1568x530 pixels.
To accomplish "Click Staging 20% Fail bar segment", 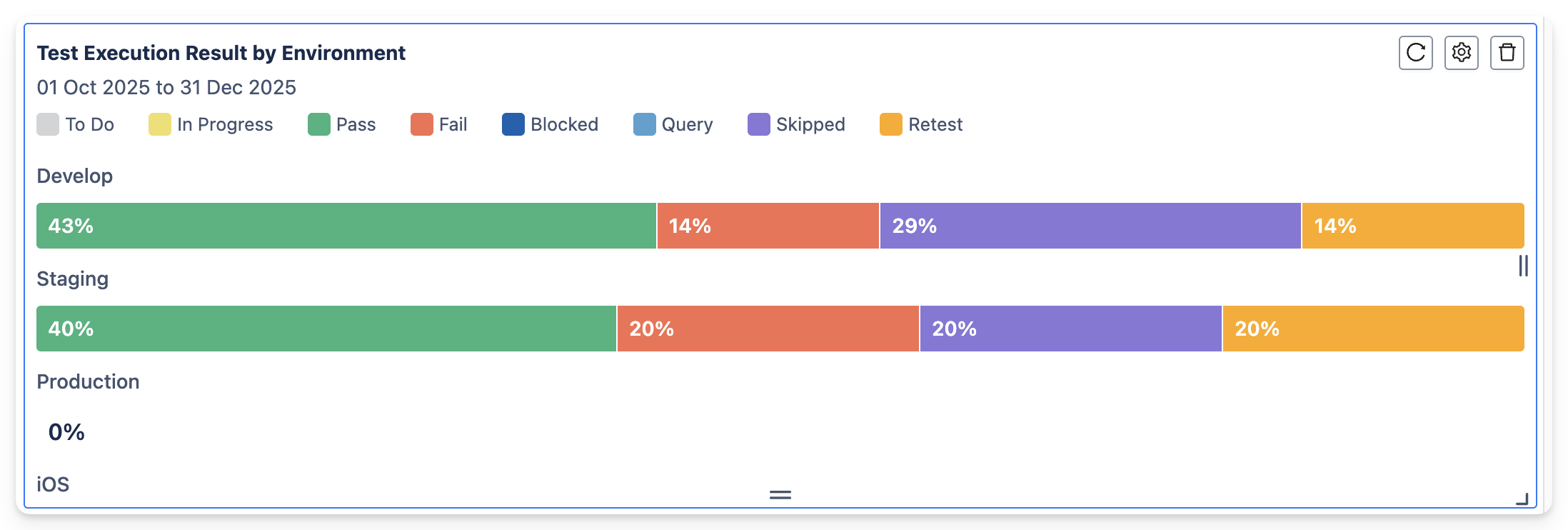I will click(x=768, y=329).
